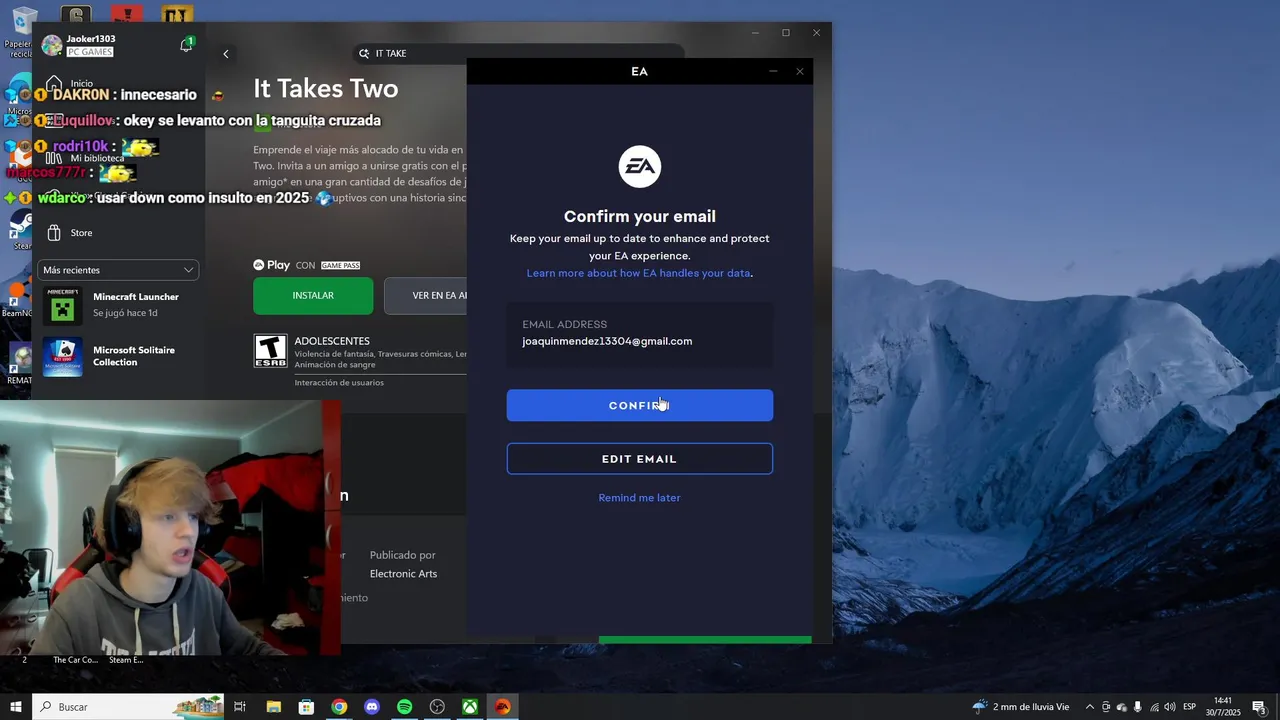Open OBS Studio from the taskbar
This screenshot has width=1280, height=720.
click(437, 707)
